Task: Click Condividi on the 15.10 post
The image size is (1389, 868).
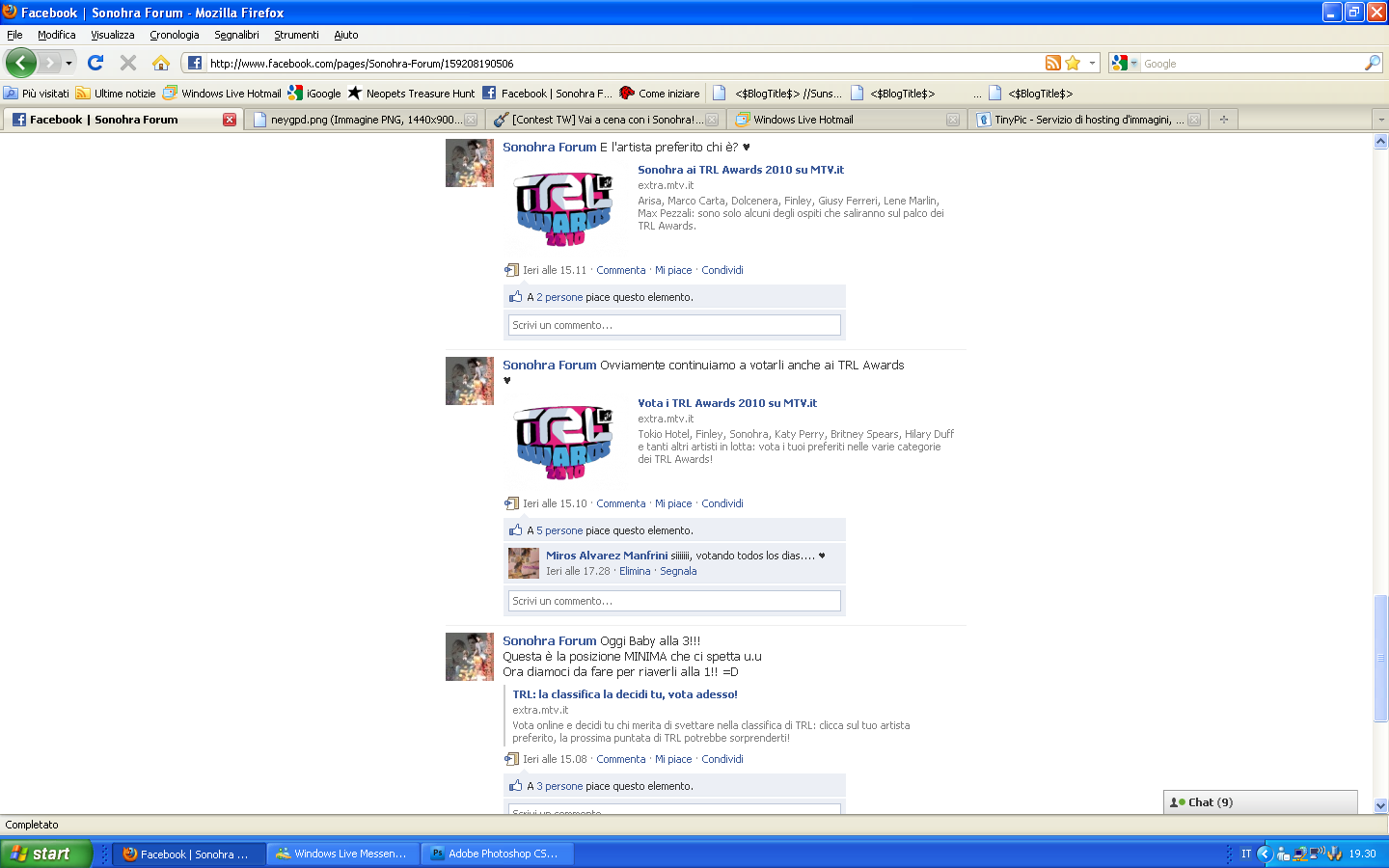Action: click(x=722, y=503)
